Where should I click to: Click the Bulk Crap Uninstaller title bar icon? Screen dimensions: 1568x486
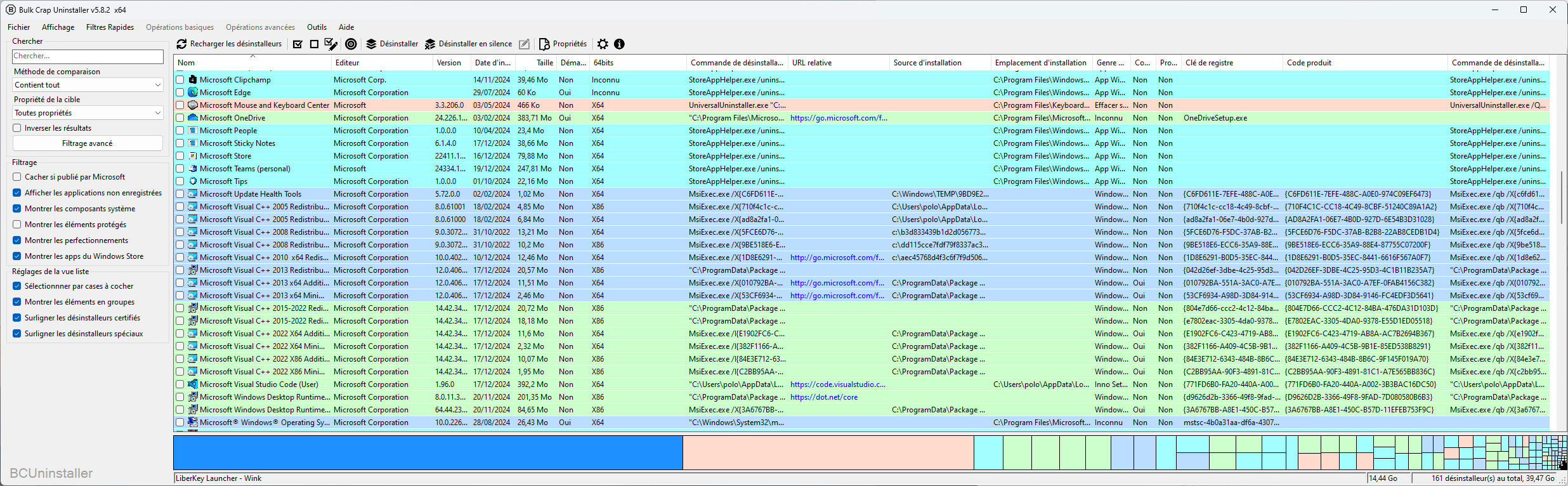tap(11, 10)
